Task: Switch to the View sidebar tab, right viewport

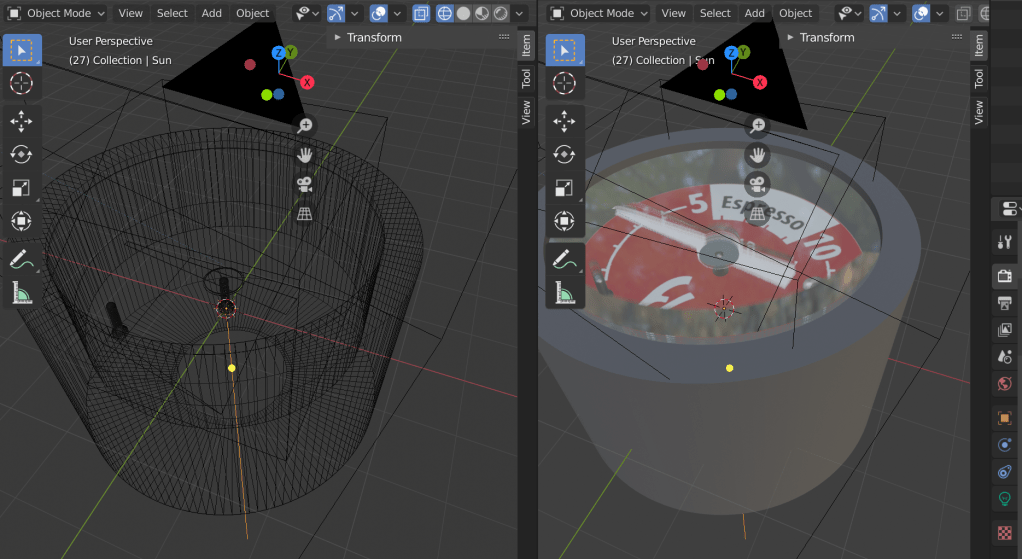Action: click(978, 112)
